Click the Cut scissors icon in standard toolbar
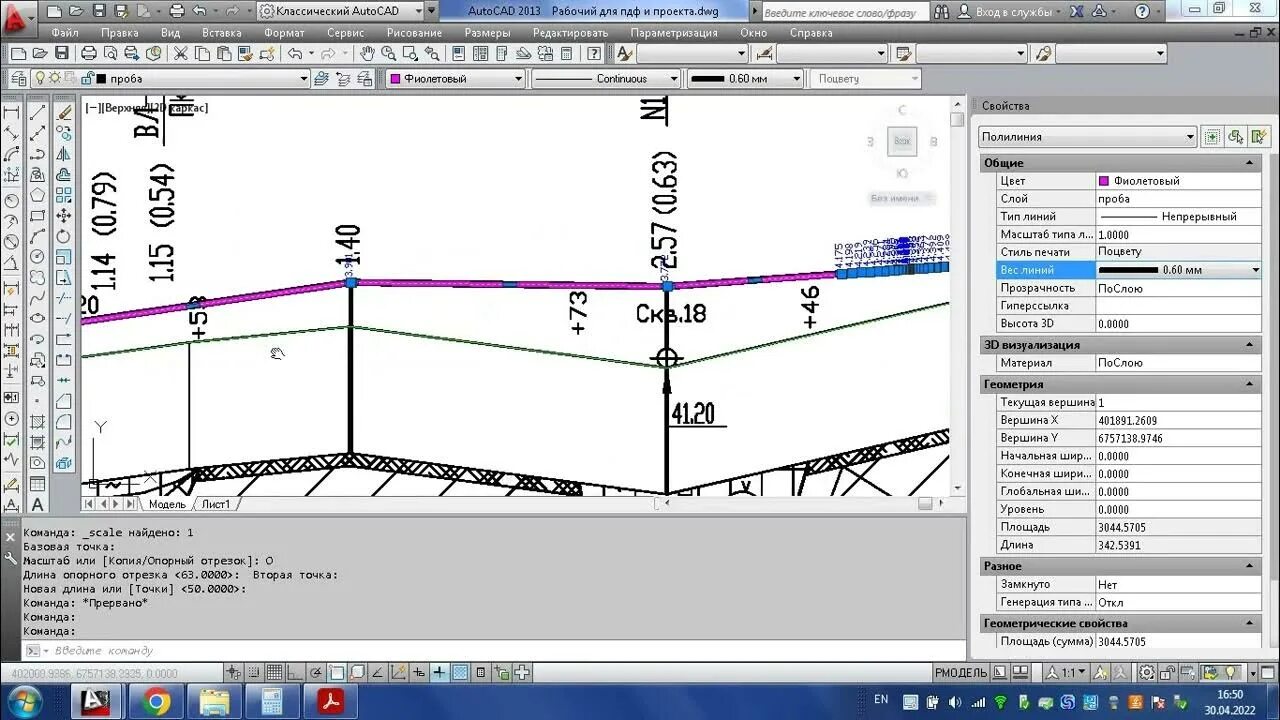 click(180, 53)
